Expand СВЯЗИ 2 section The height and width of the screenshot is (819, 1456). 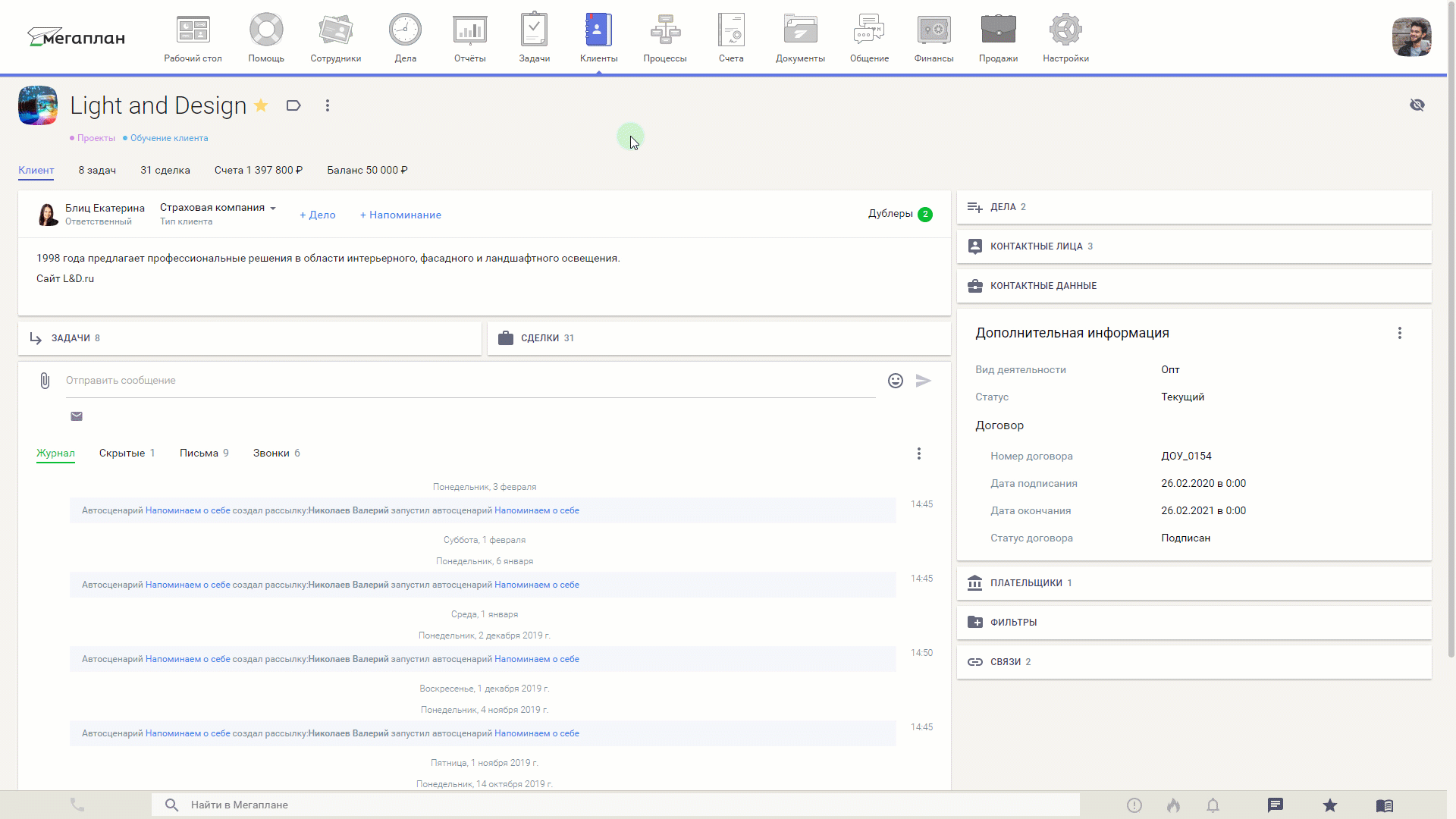coord(1010,661)
